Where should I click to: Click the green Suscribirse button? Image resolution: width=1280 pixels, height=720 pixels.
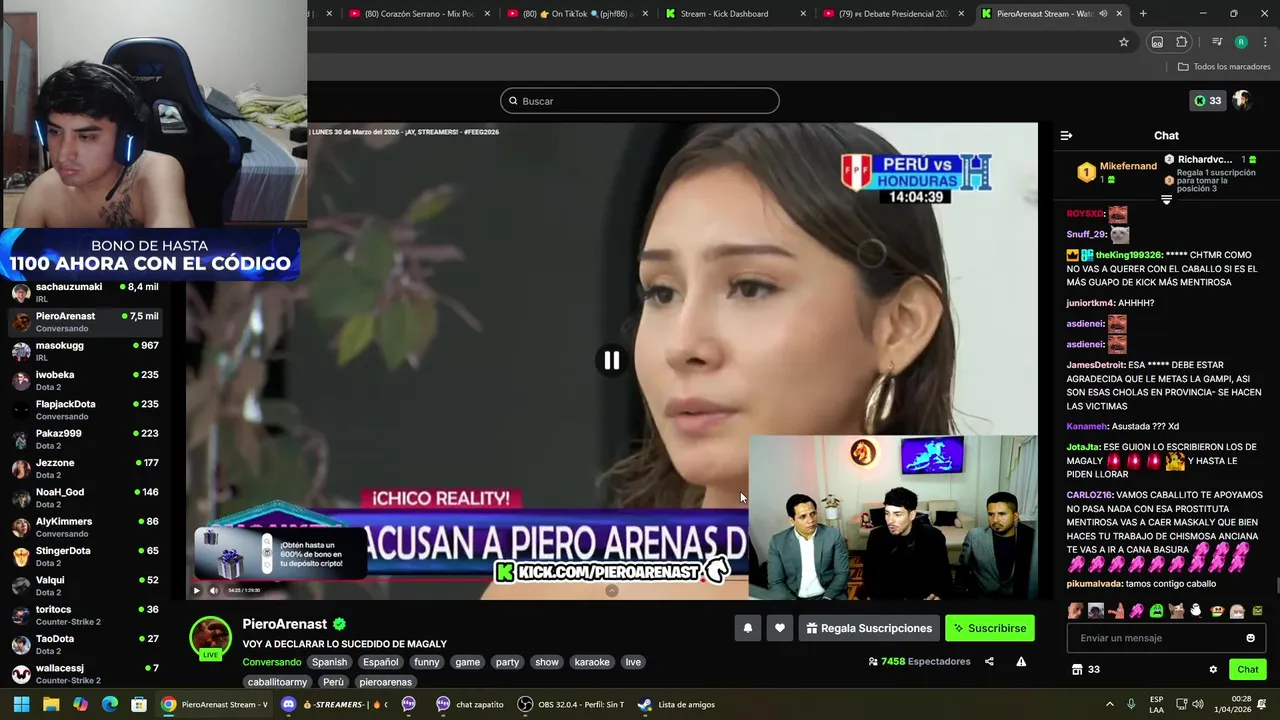pos(990,628)
